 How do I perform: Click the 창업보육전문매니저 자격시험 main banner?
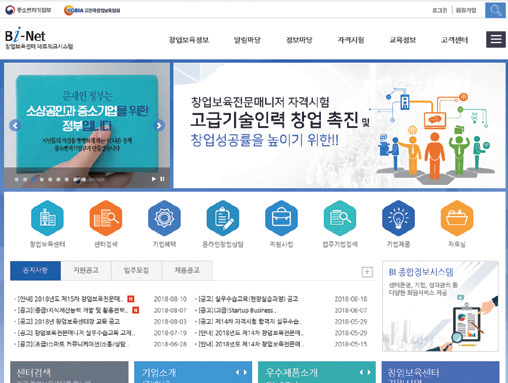(x=339, y=125)
